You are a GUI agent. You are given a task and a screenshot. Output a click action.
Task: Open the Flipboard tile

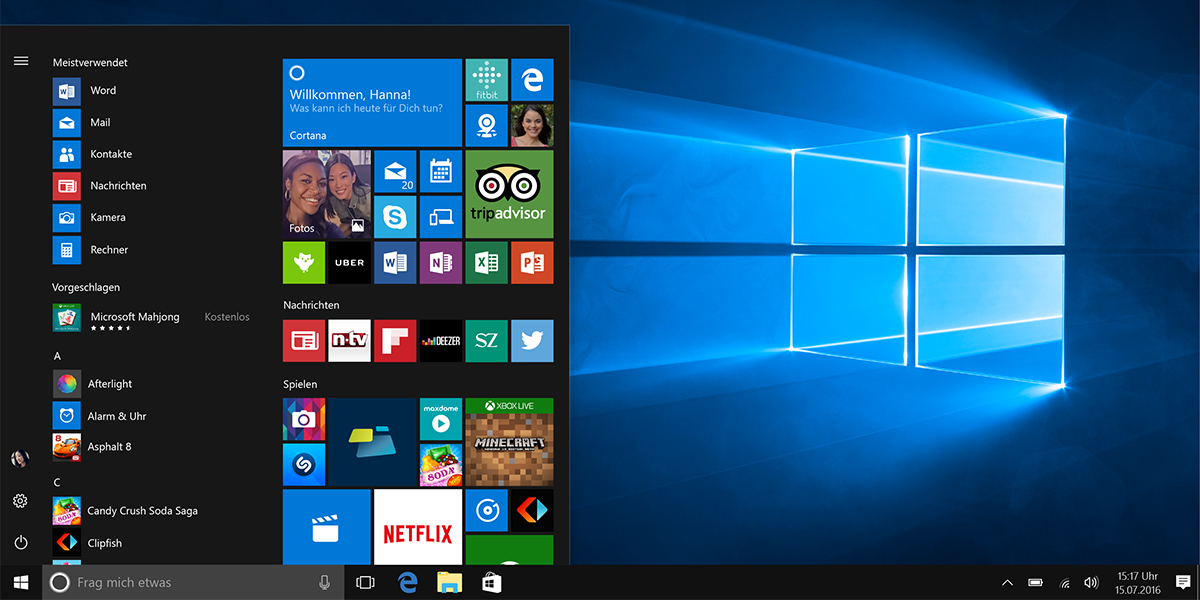[395, 341]
